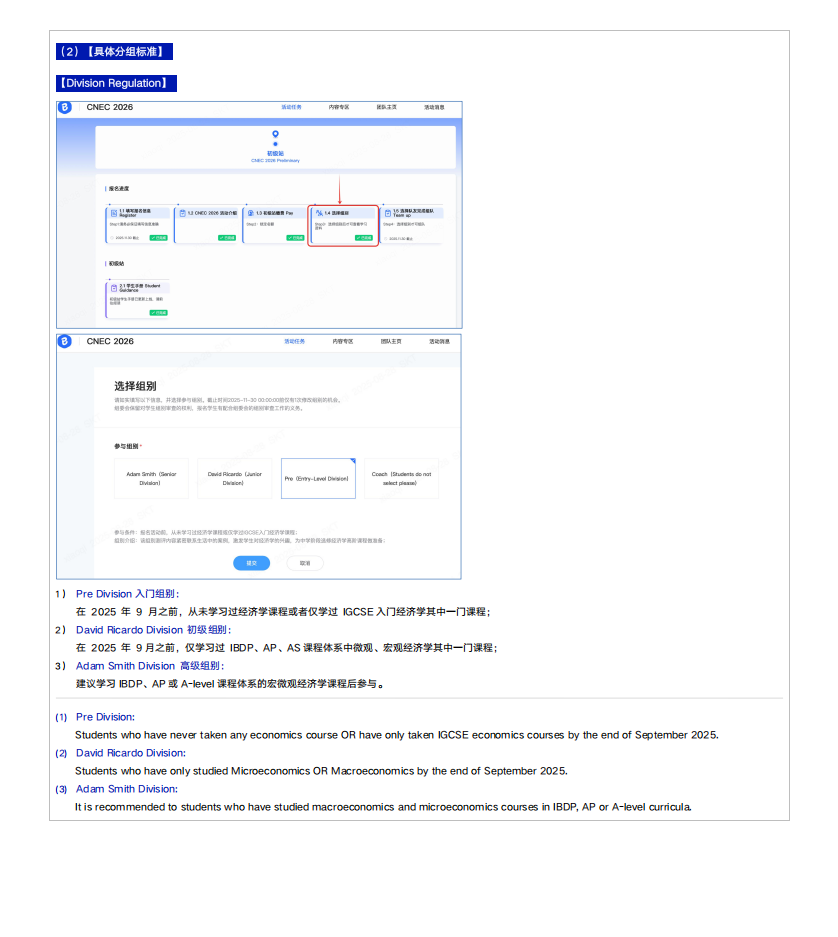Click the 2.1 Student Guidance card icon
The image size is (838, 937).
tap(113, 287)
